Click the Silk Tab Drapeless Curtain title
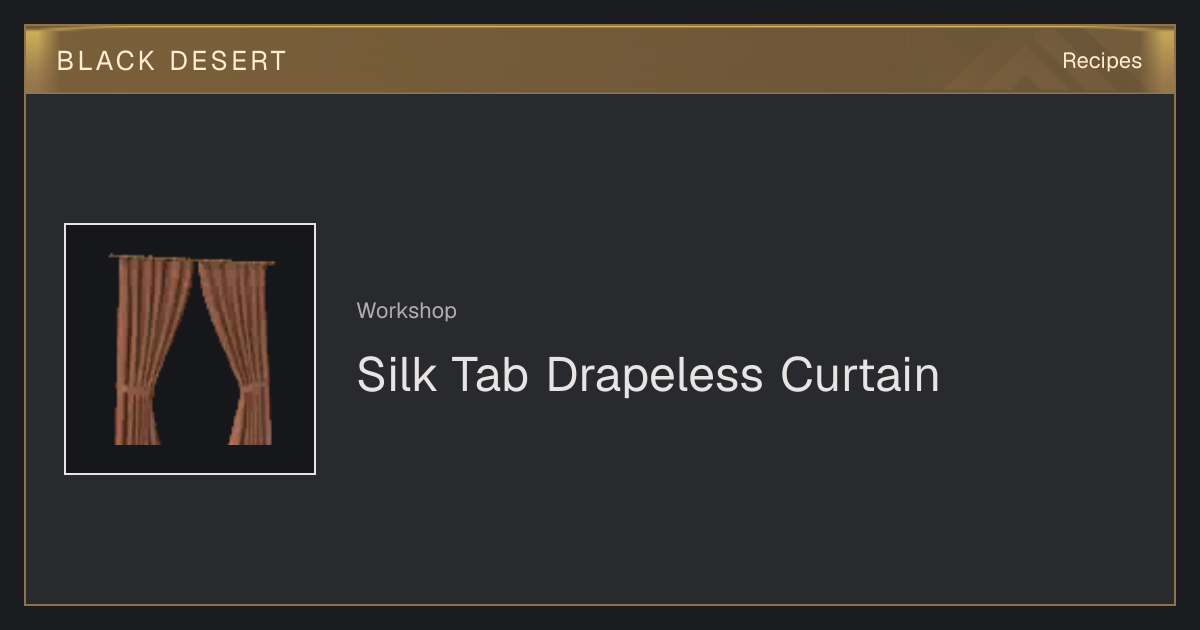The width and height of the screenshot is (1200, 630). pos(648,375)
